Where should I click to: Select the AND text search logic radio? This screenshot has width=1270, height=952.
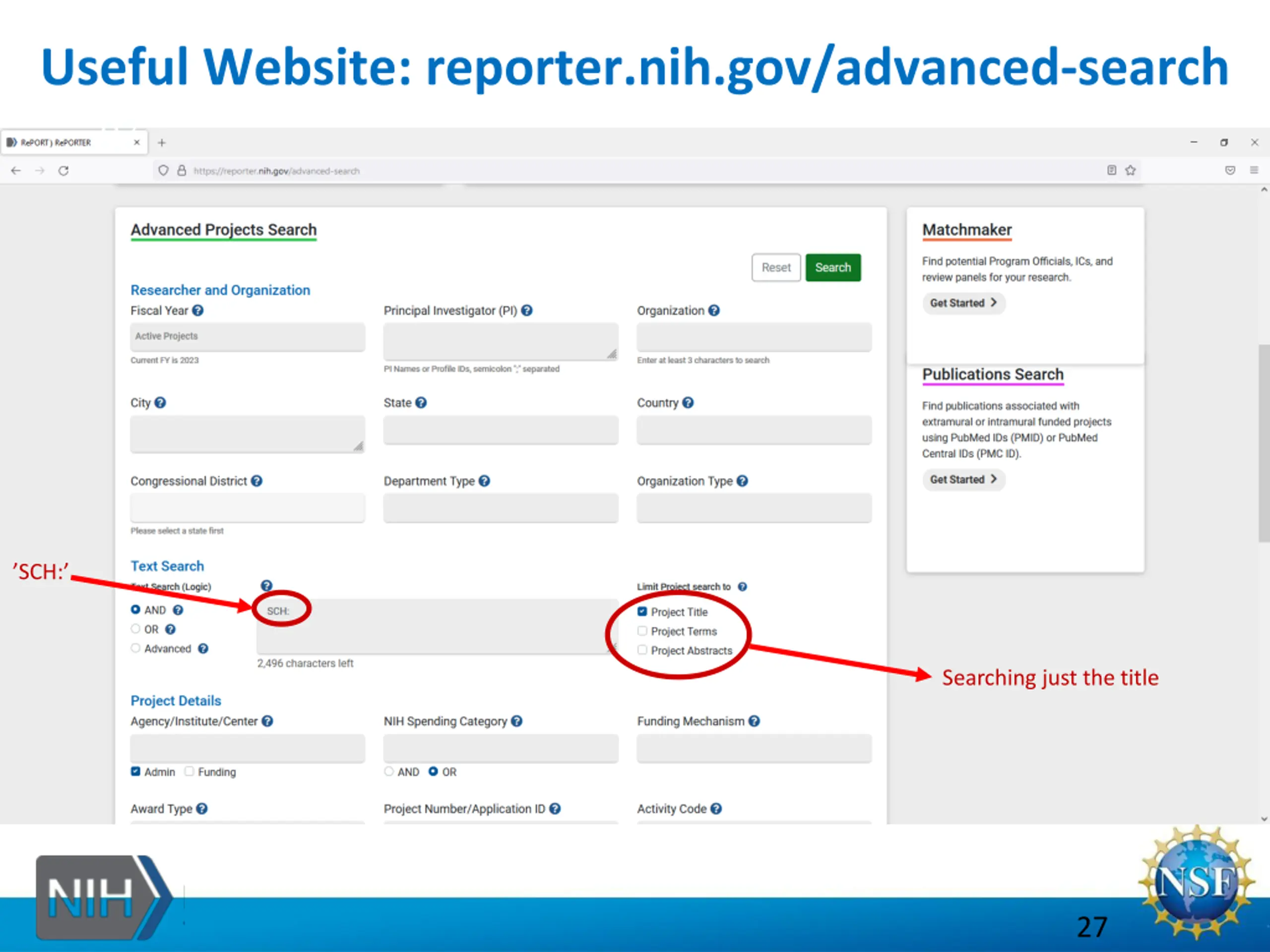point(135,609)
